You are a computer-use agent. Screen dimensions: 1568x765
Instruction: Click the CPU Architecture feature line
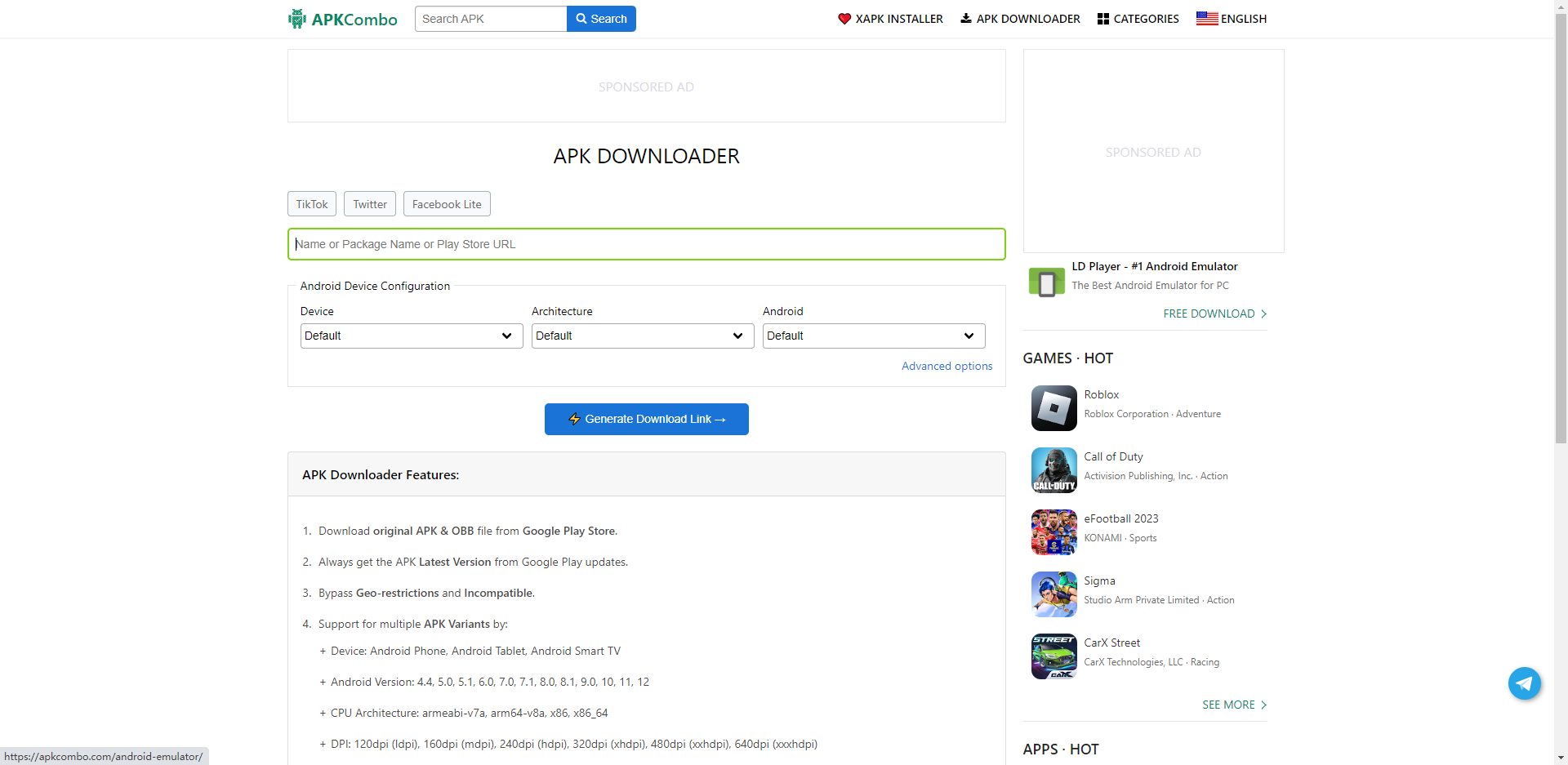(470, 713)
